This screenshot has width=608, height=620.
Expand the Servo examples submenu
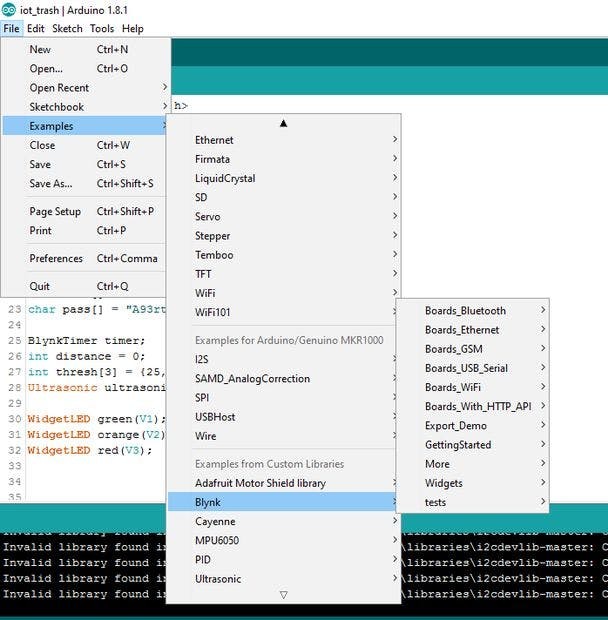point(283,216)
